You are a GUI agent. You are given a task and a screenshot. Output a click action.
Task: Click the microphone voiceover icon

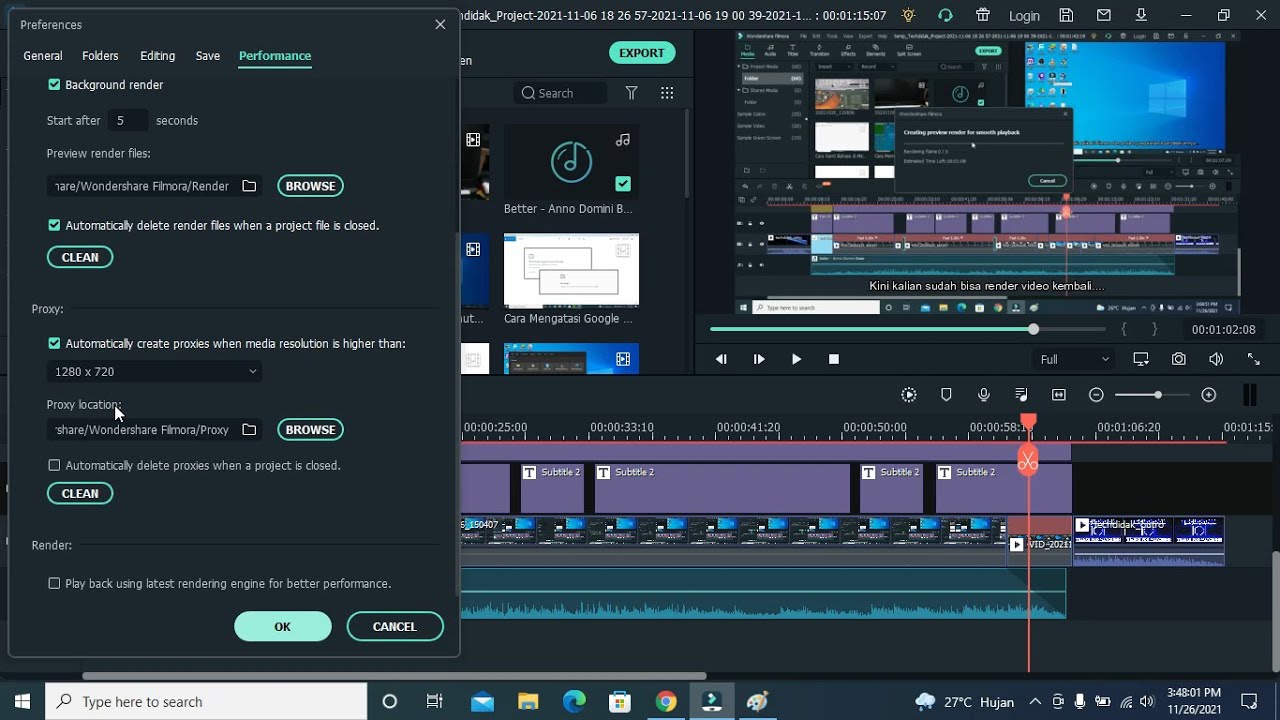(x=984, y=395)
